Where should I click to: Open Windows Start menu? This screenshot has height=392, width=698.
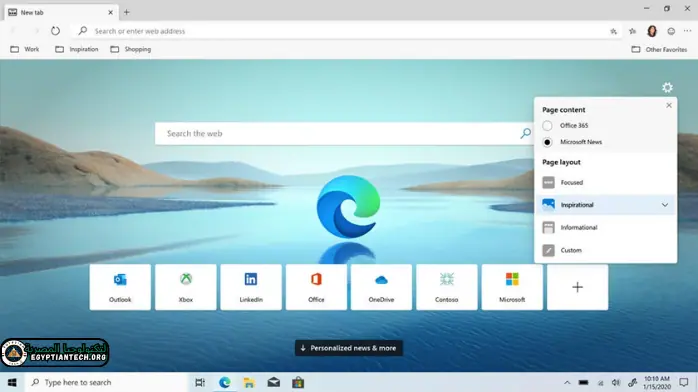[12, 382]
